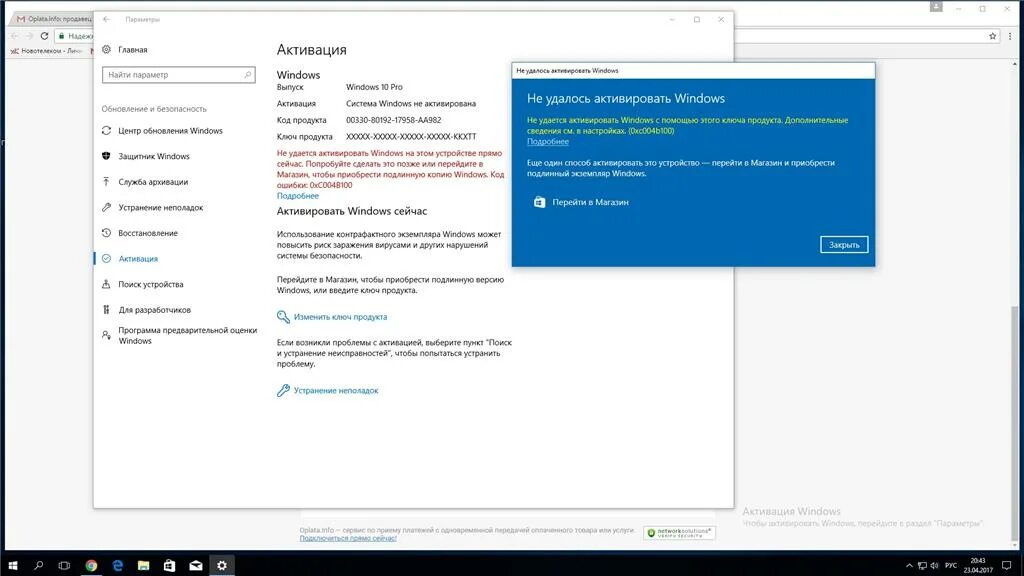1024x576 pixels.
Task: Open Microsoft Edge from taskbar
Action: 118,566
